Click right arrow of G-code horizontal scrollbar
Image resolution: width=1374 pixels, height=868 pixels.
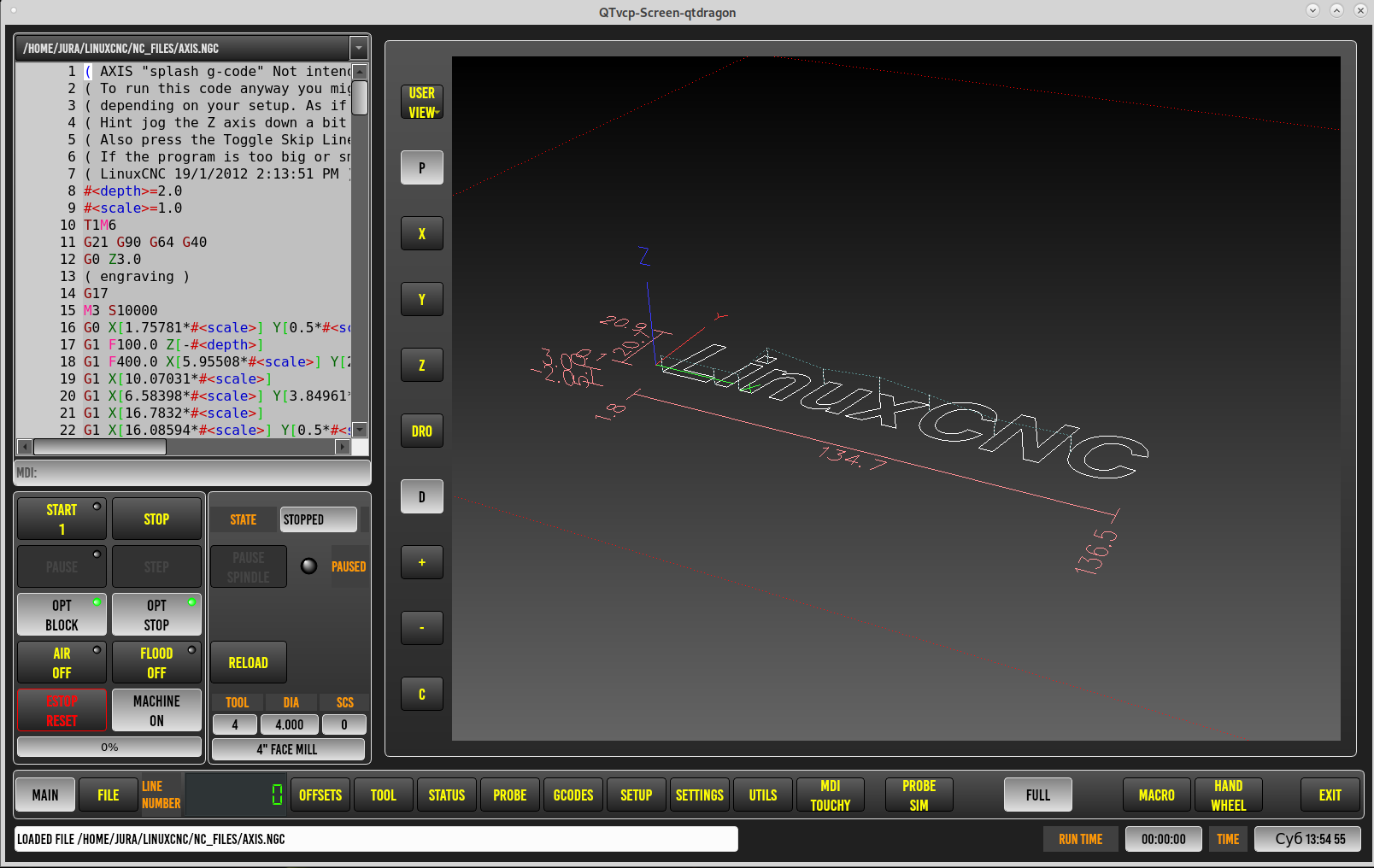point(343,447)
